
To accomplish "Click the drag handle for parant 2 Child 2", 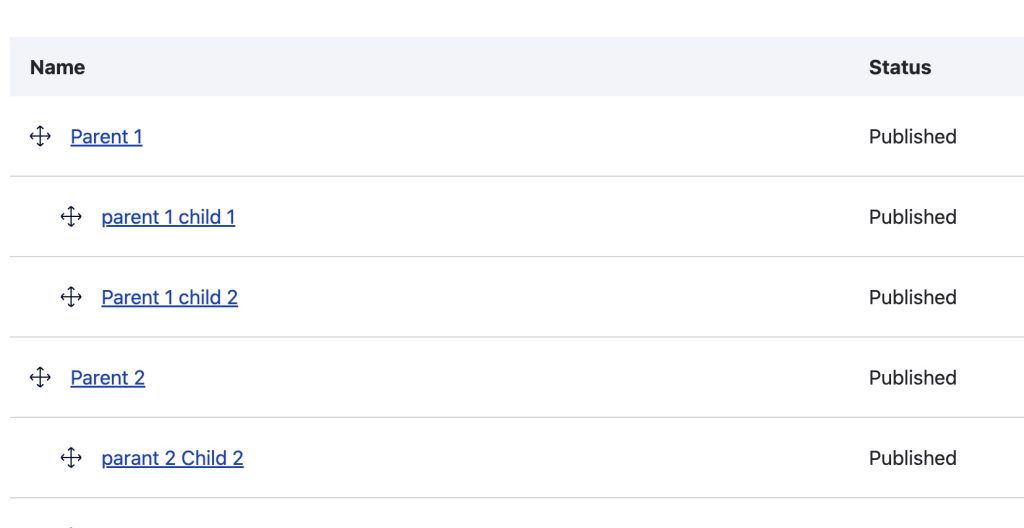I will coord(71,458).
